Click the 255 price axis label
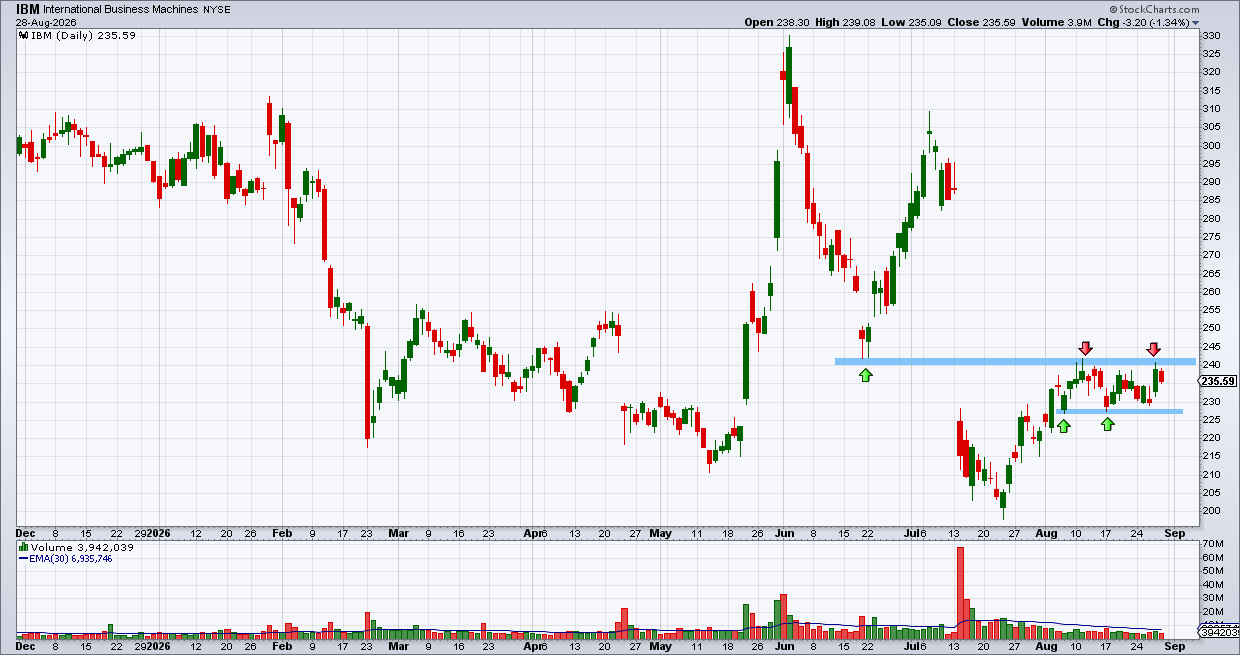The height and width of the screenshot is (655, 1240). click(x=1211, y=310)
